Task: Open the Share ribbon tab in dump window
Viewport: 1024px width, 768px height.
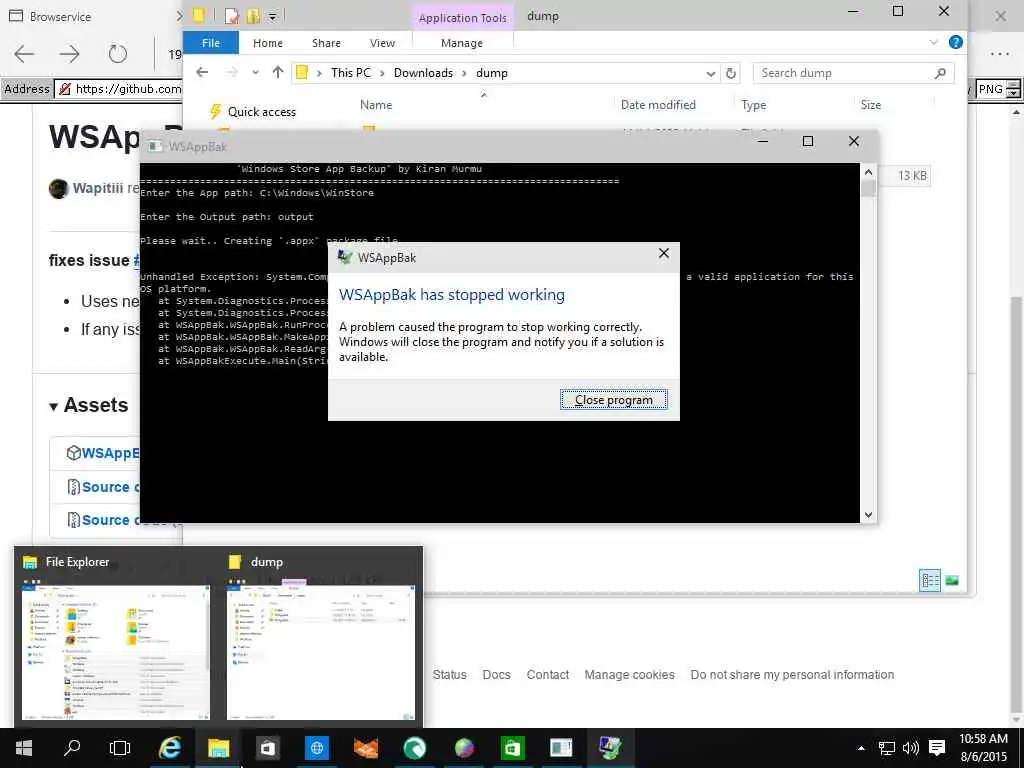Action: click(326, 43)
